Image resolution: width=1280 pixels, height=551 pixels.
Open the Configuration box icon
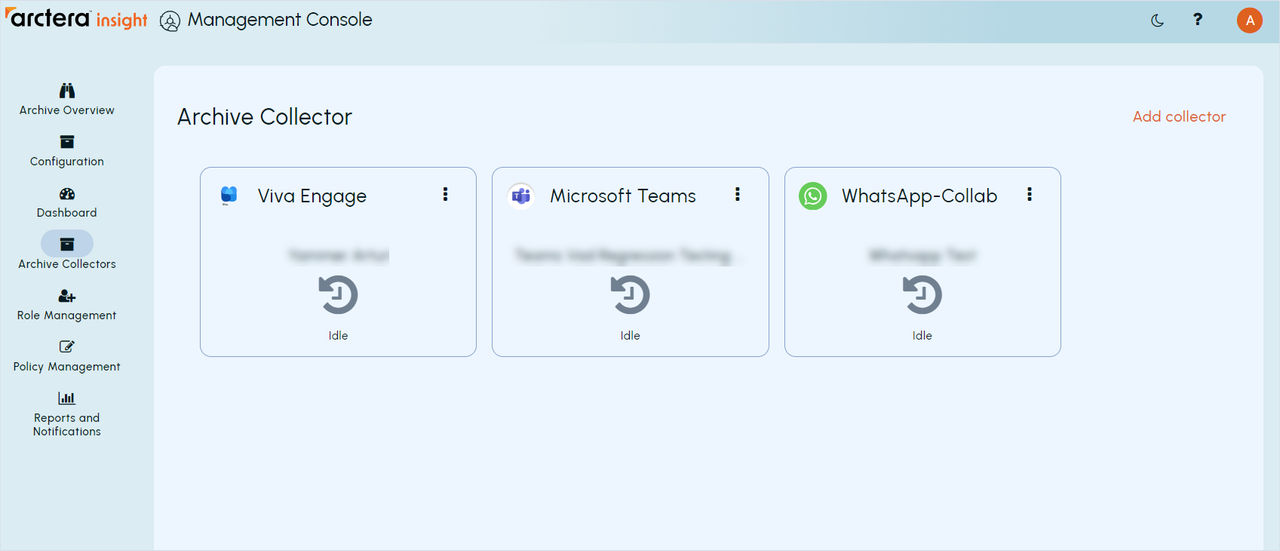(67, 142)
